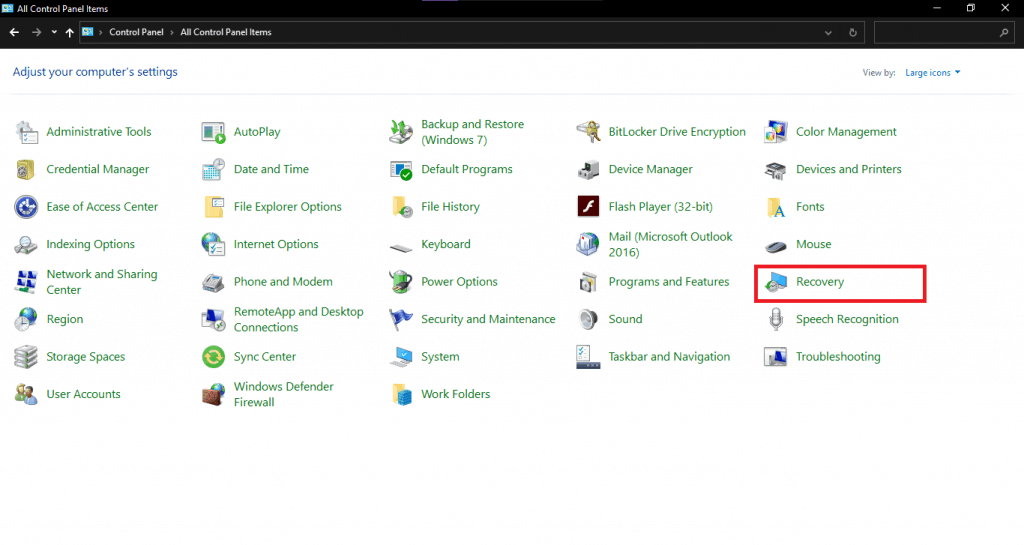Go up one level arrow
The height and width of the screenshot is (545, 1024).
[69, 32]
